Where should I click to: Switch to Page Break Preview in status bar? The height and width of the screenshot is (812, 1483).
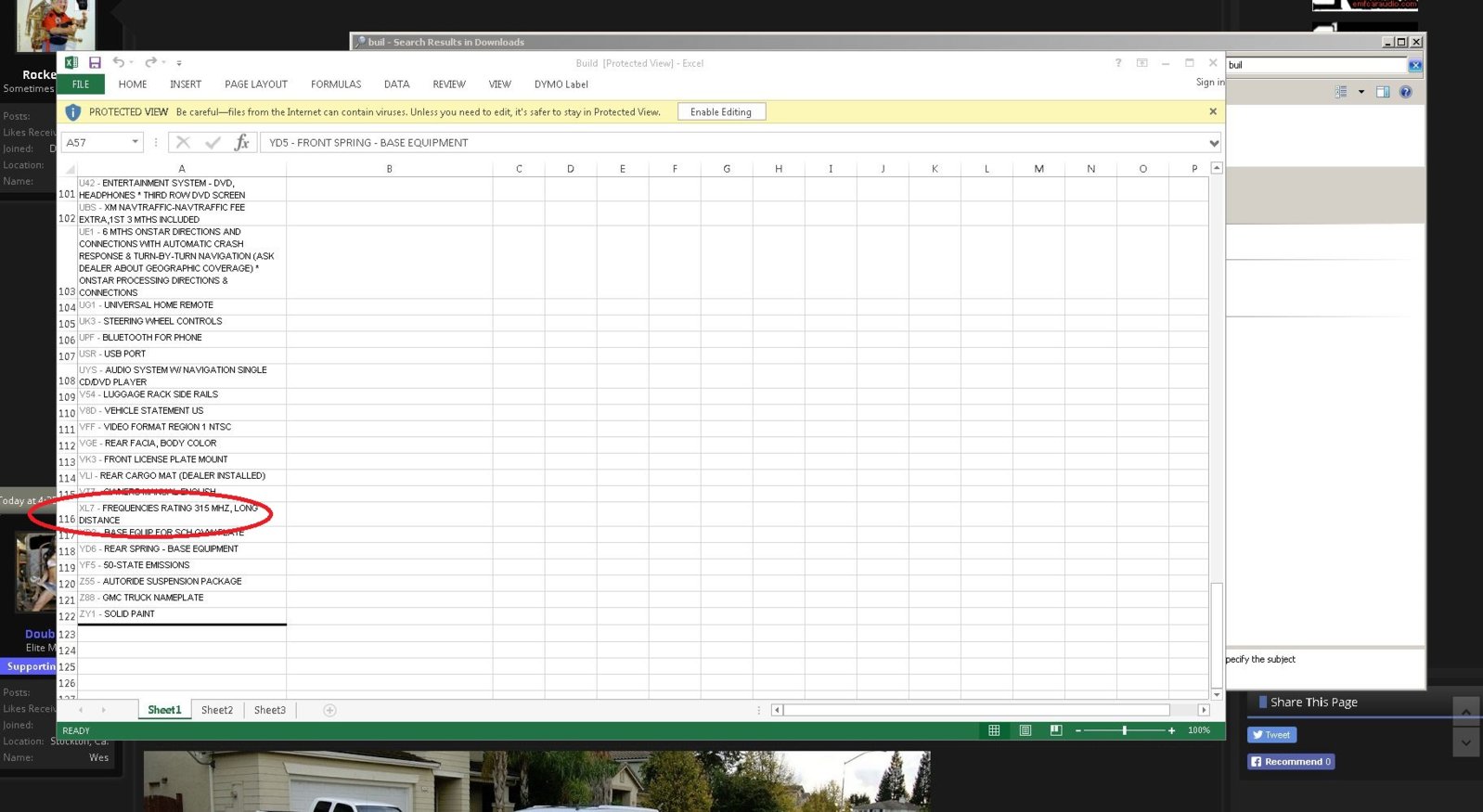(1056, 730)
